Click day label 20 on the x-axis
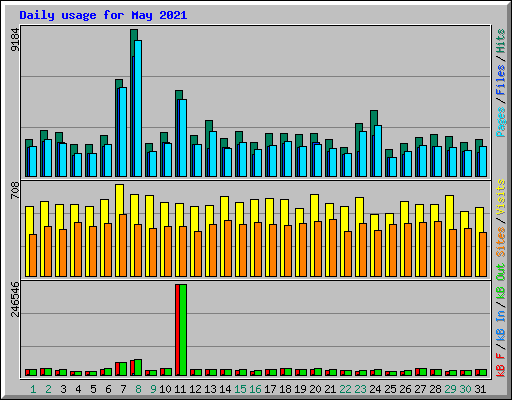512x400 pixels. pos(315,389)
